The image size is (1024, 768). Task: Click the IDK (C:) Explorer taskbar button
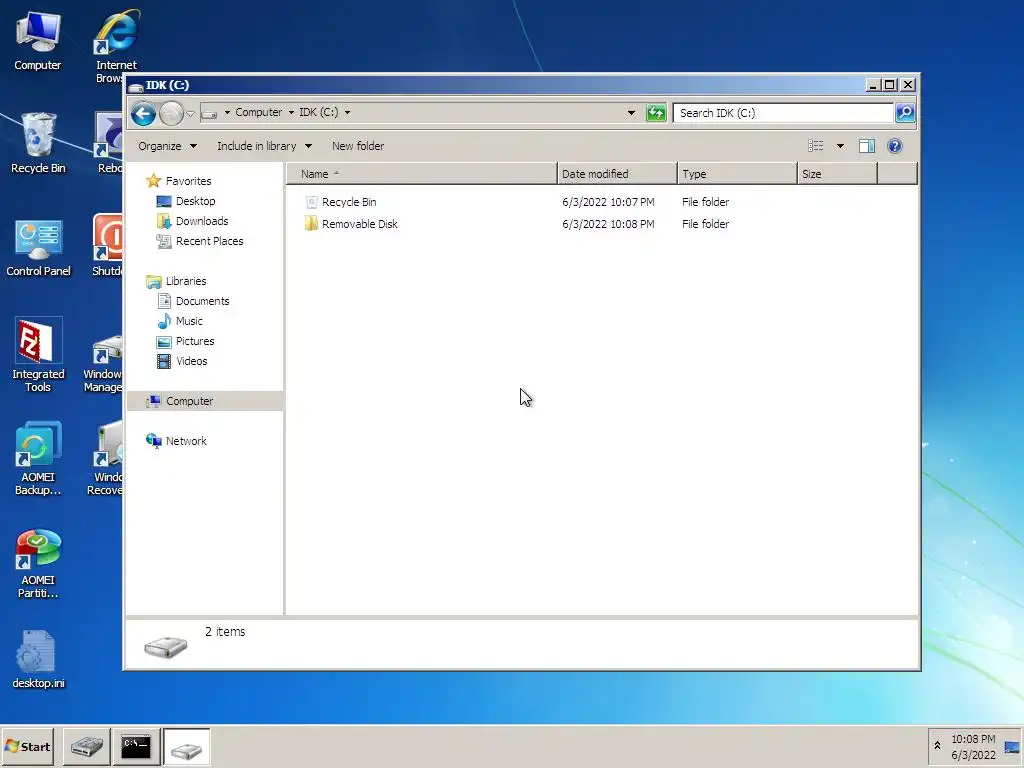[186, 746]
